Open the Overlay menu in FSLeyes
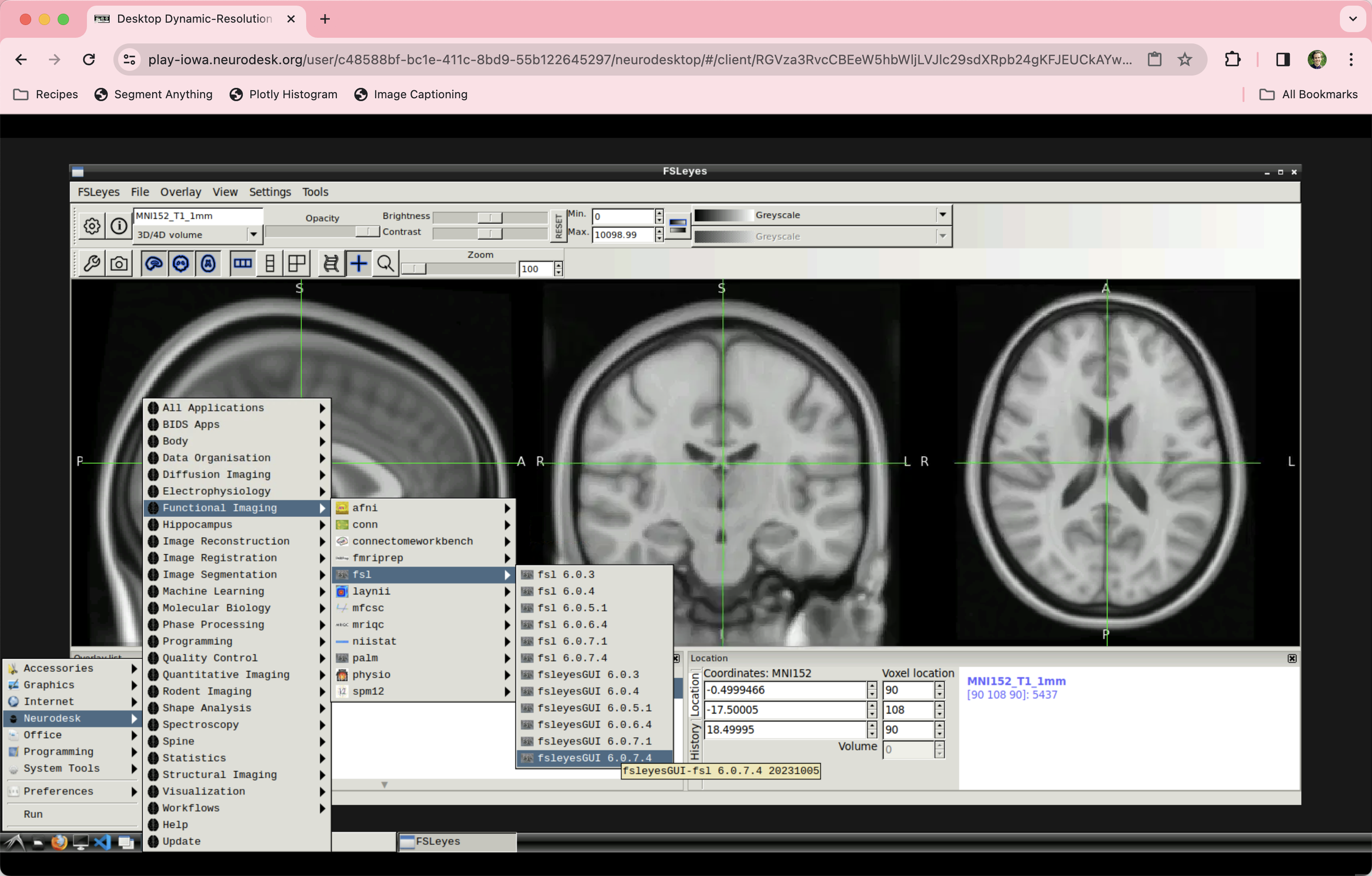 (x=181, y=192)
